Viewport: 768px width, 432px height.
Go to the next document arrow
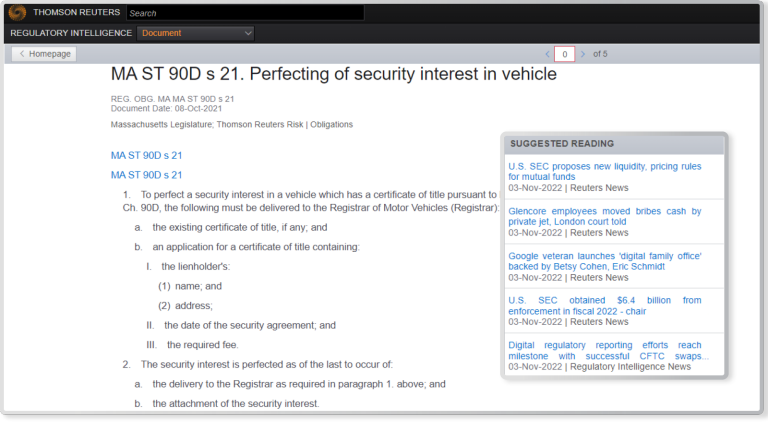(x=583, y=54)
